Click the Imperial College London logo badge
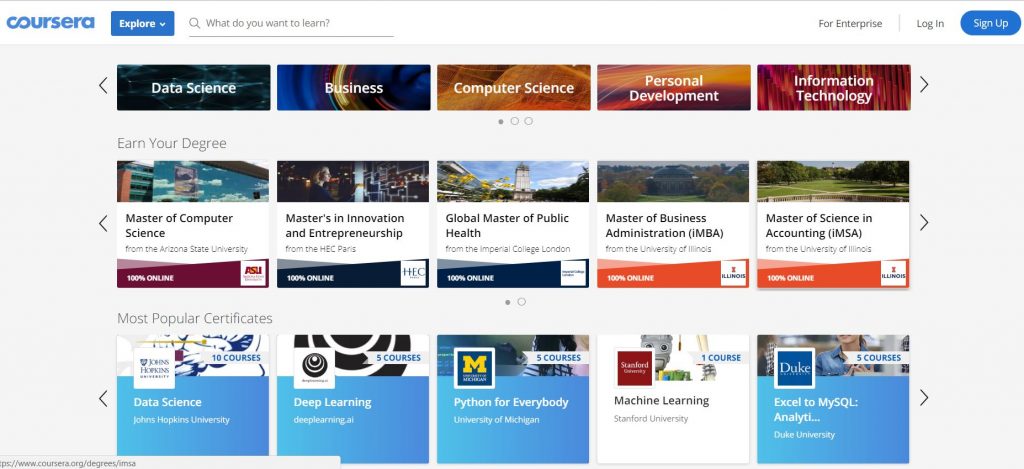The image size is (1024, 469). click(573, 273)
